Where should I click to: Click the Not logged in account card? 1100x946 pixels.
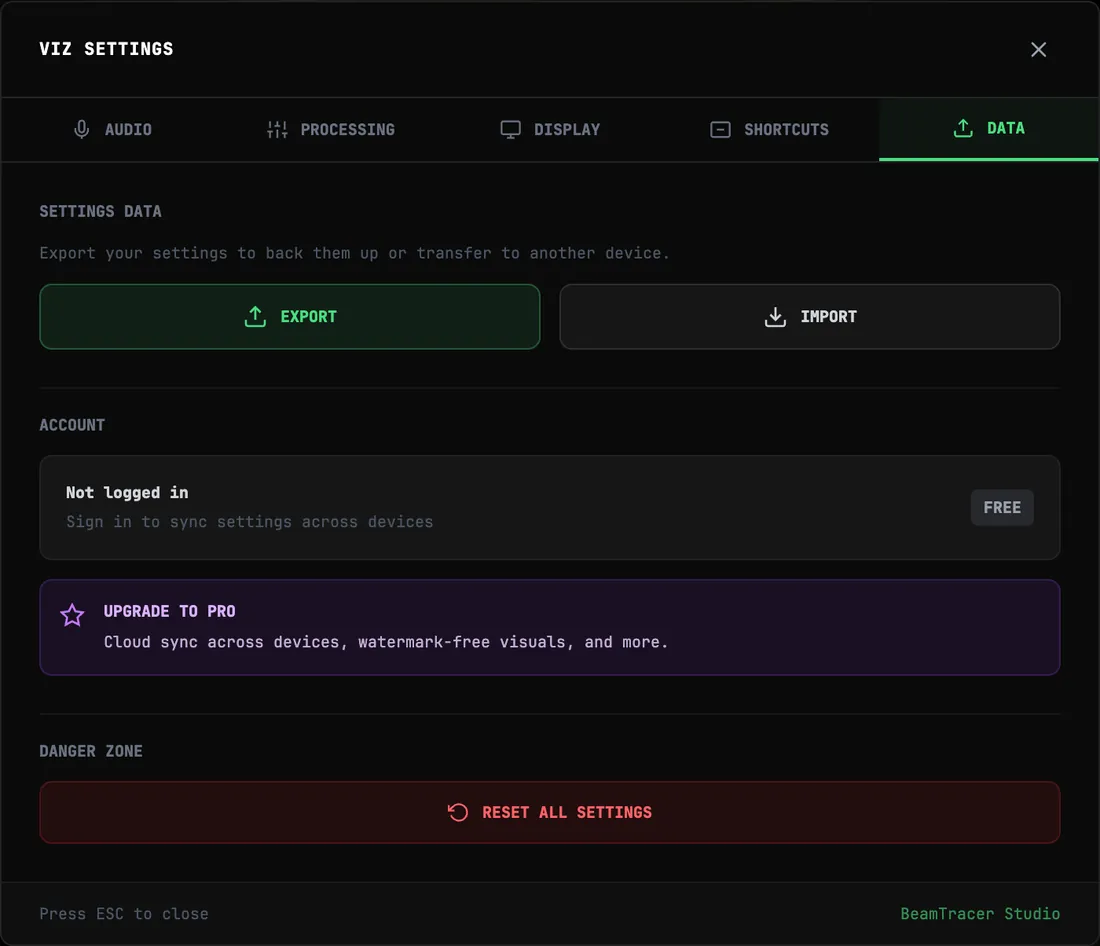pos(550,507)
